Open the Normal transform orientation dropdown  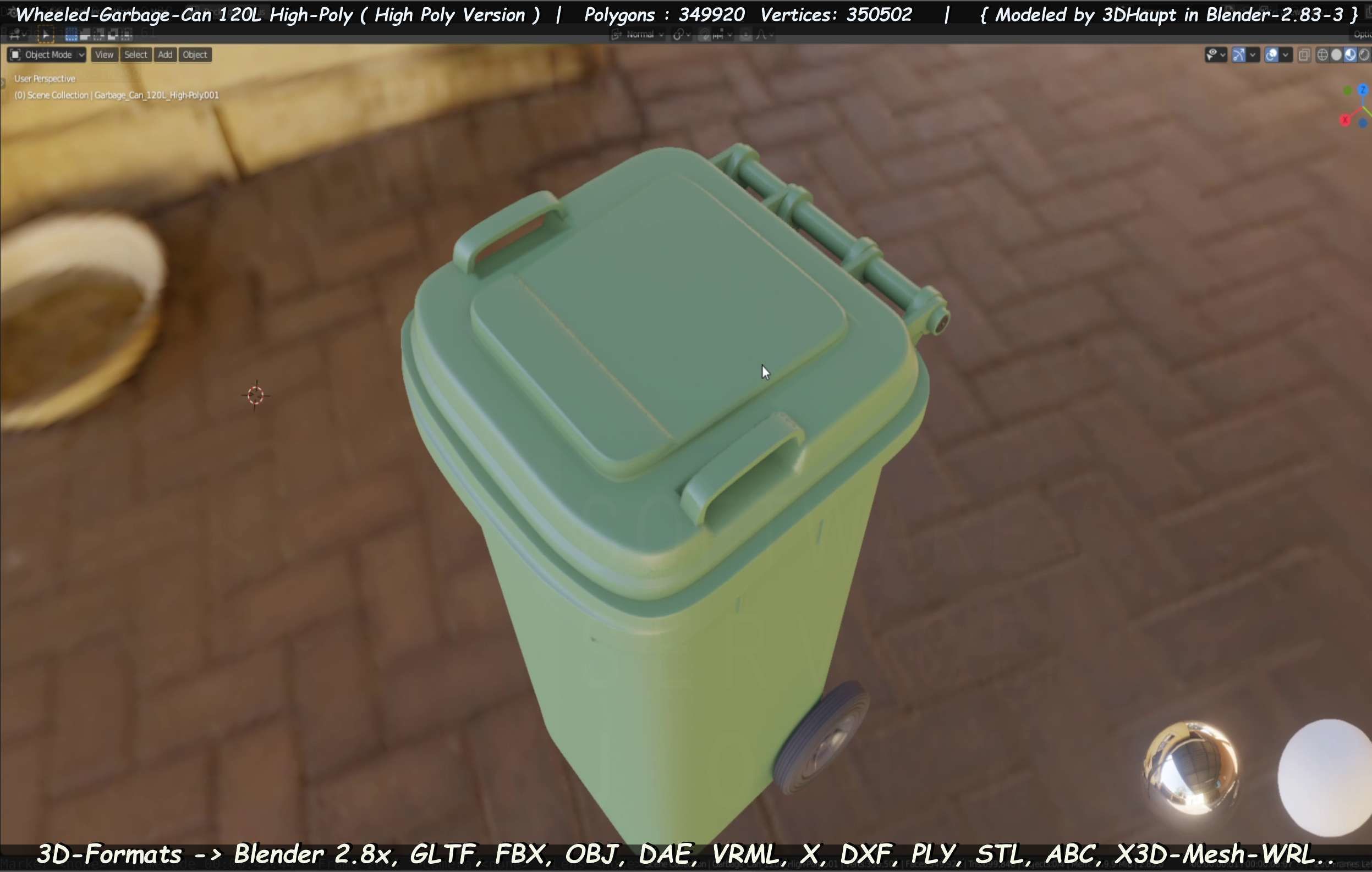click(638, 35)
